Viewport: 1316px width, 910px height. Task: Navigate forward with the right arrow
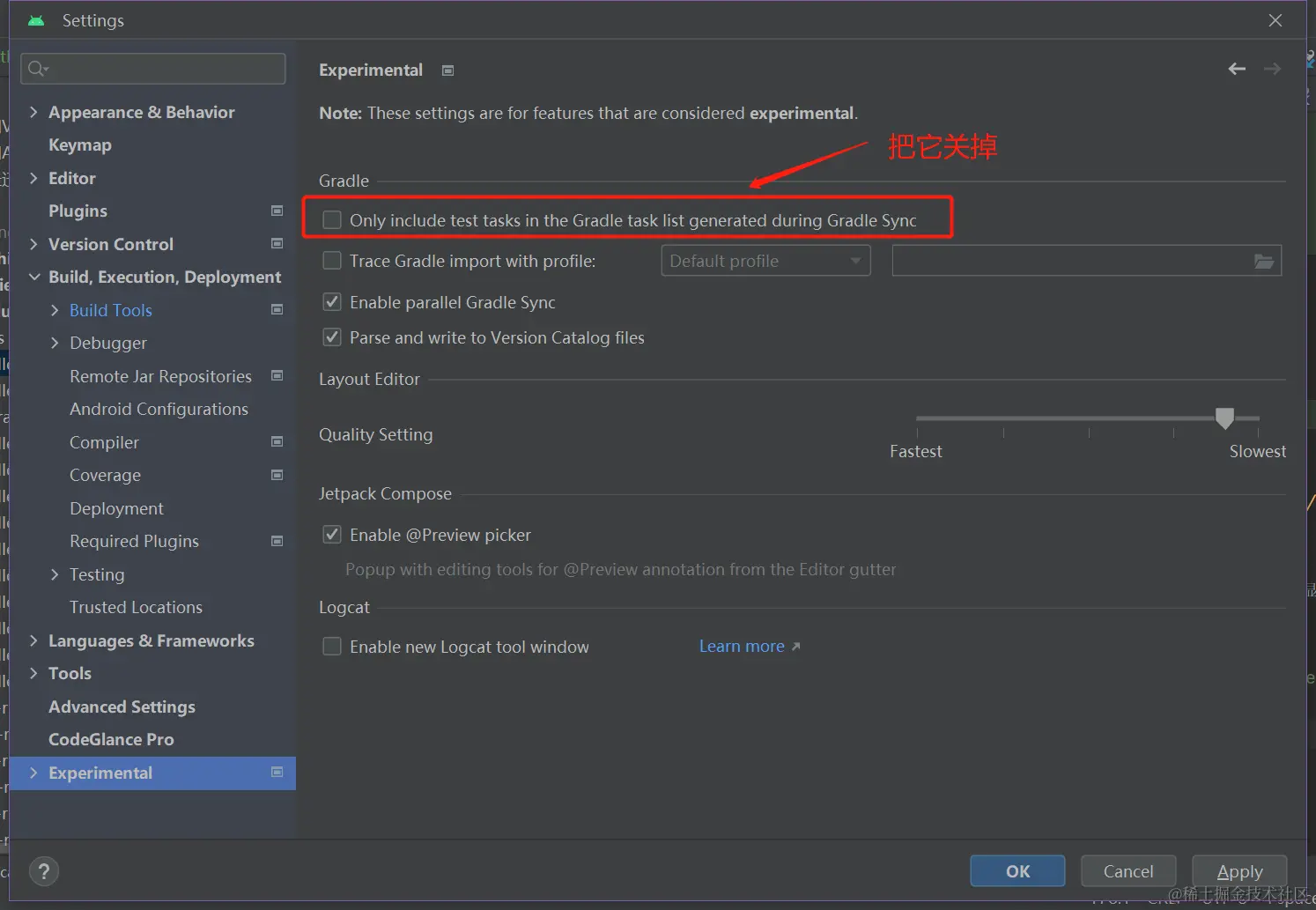point(1272,69)
